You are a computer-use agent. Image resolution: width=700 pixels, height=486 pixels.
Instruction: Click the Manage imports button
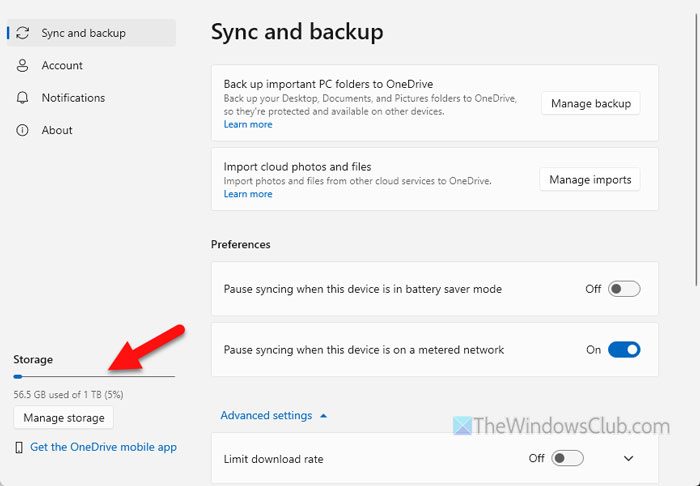coord(591,180)
